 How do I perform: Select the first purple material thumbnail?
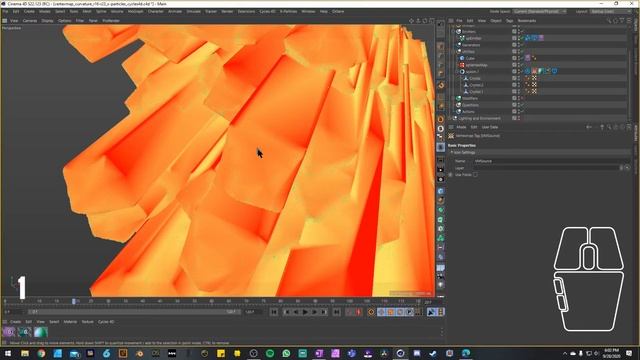(9, 332)
